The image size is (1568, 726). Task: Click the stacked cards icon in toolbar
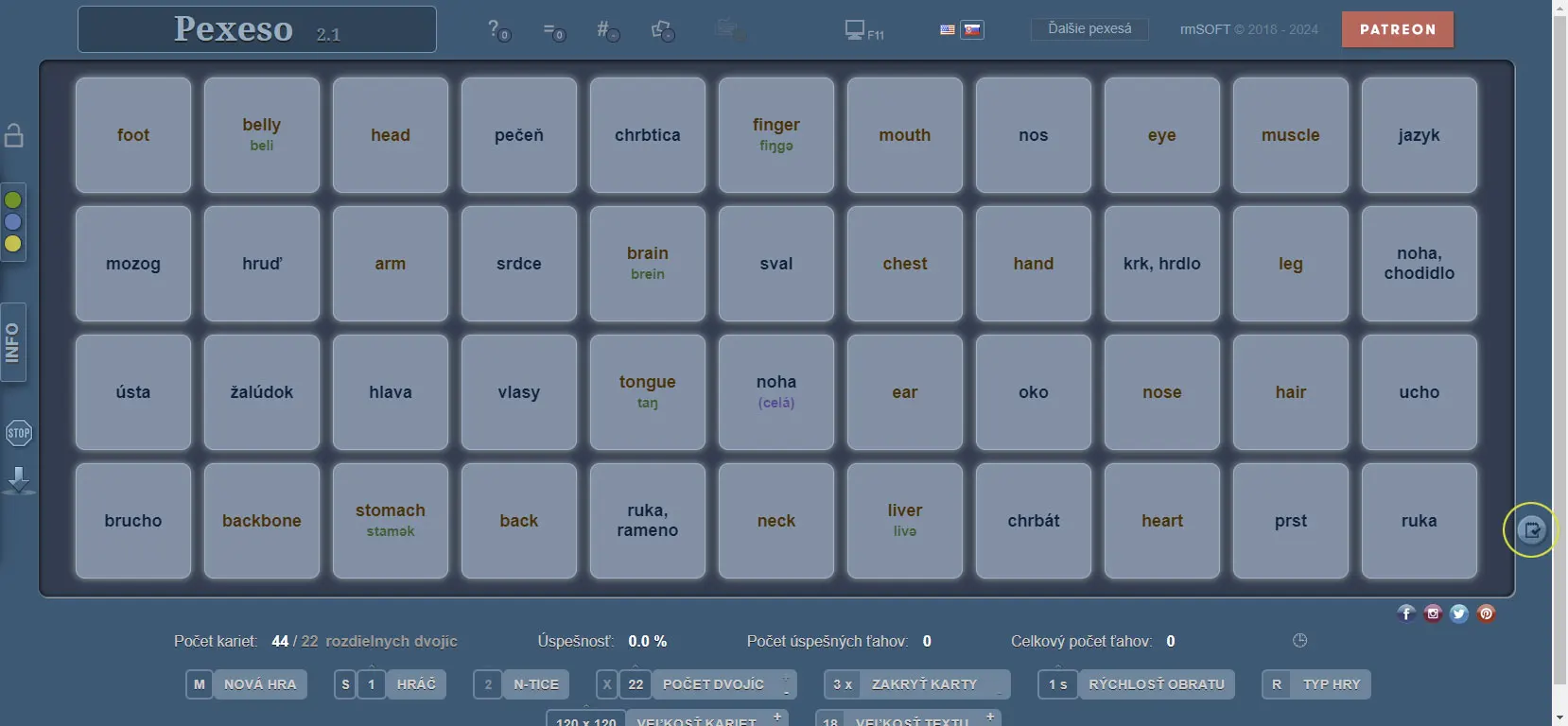click(x=663, y=30)
